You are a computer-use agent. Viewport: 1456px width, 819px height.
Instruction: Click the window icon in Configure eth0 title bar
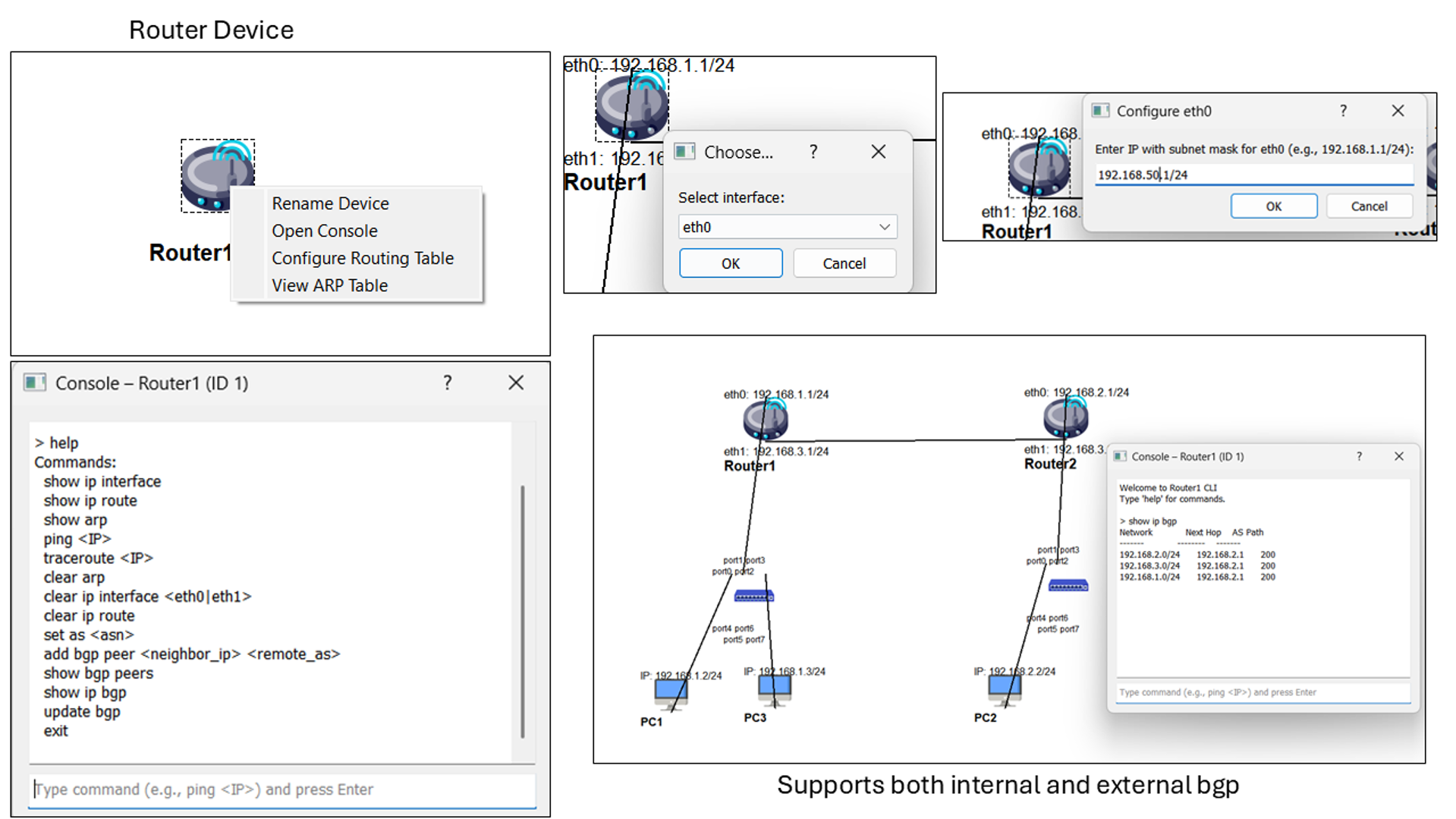coord(1100,111)
